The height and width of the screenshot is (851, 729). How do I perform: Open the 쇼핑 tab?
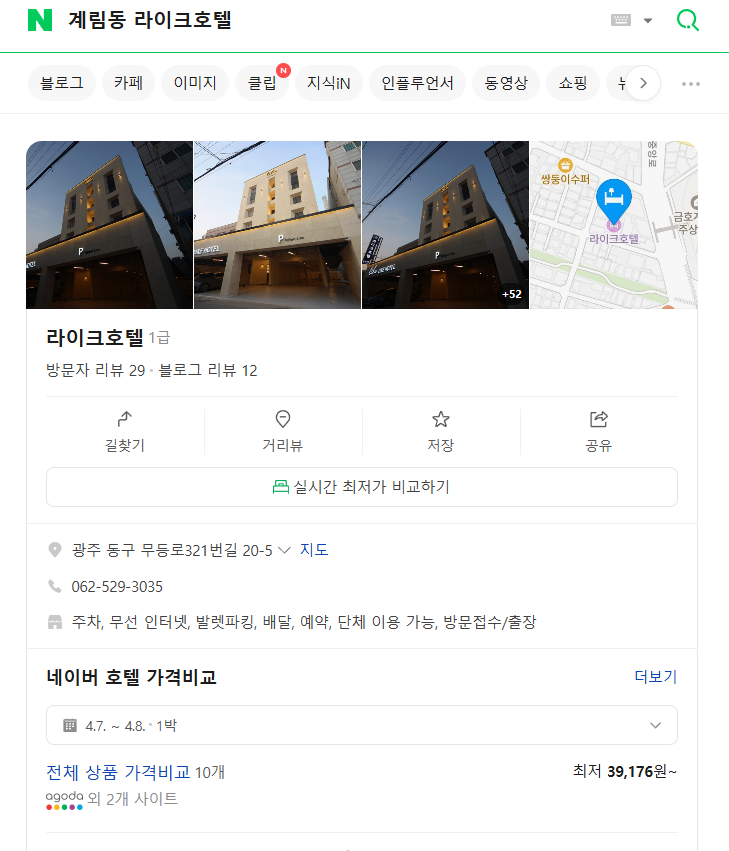(x=573, y=83)
